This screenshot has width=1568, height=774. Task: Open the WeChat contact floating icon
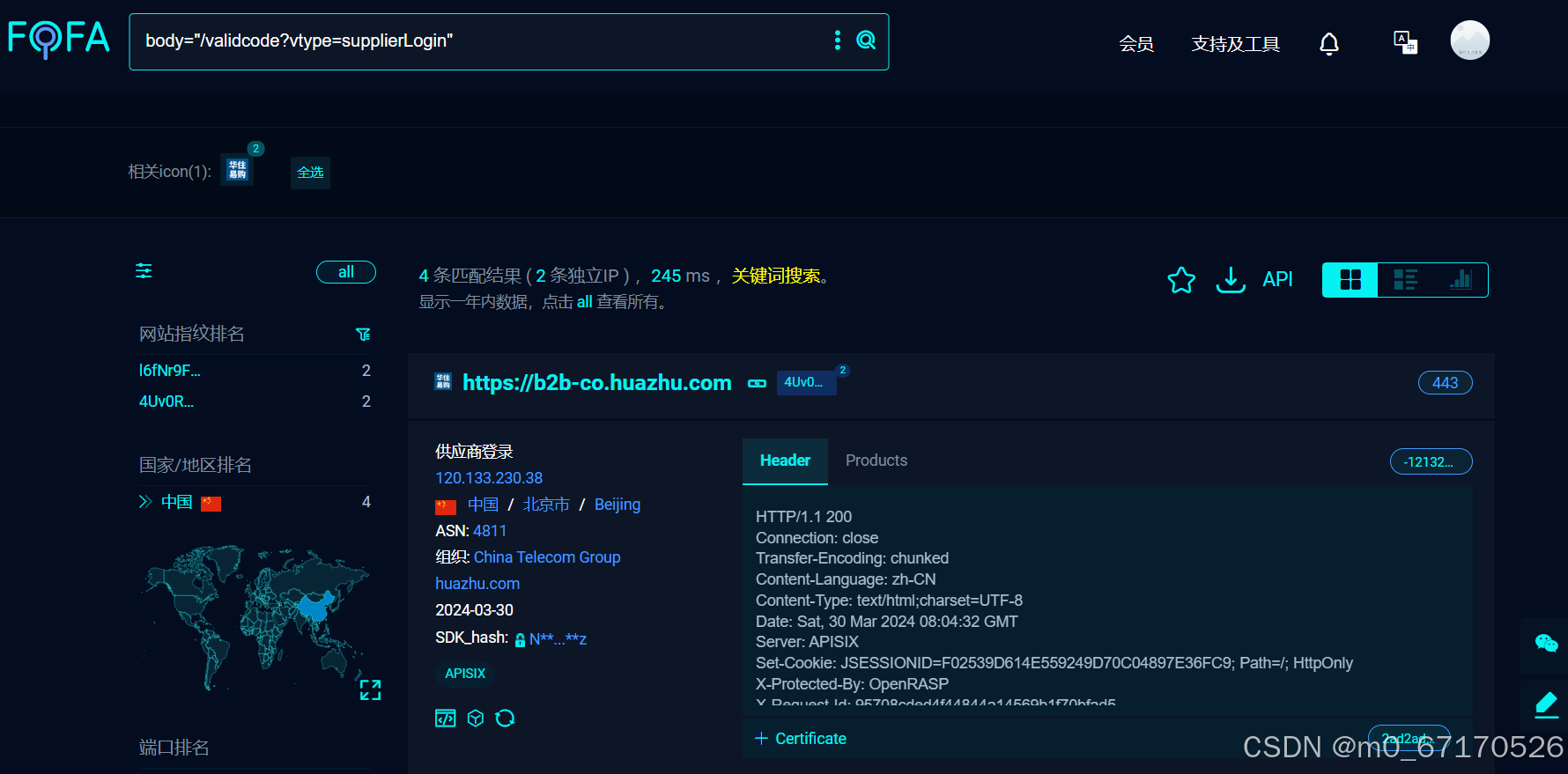(1546, 644)
